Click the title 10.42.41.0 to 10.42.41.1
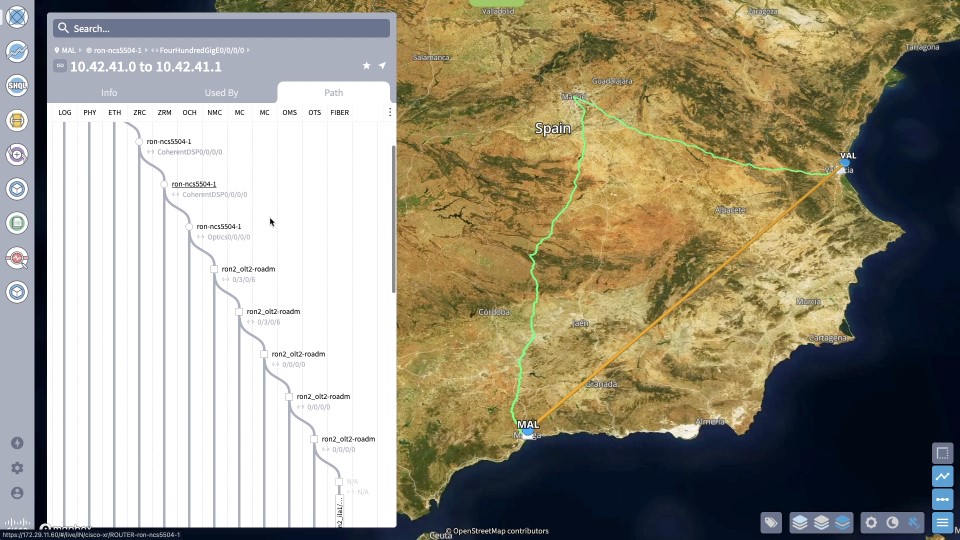The height and width of the screenshot is (540, 960). click(146, 66)
